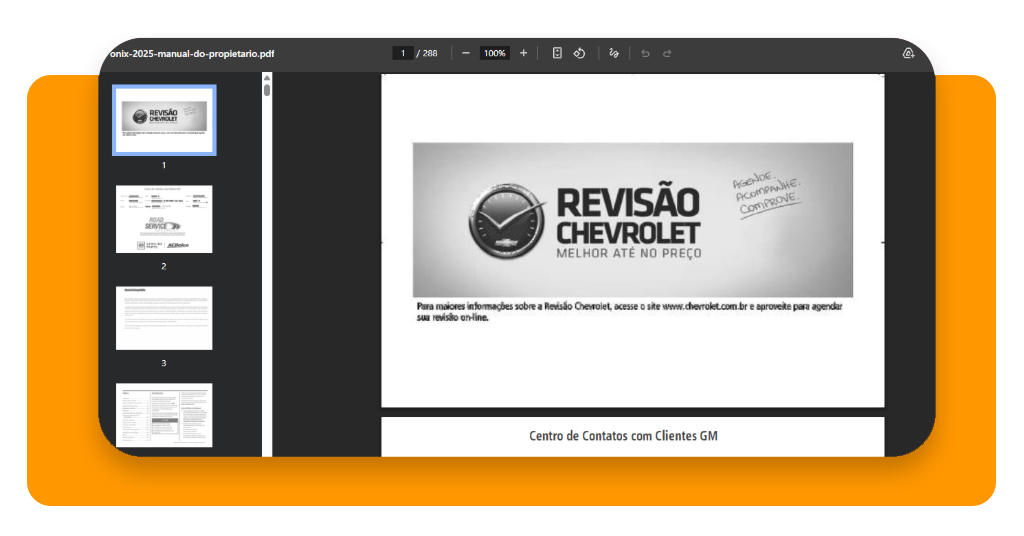Image resolution: width=1024 pixels, height=536 pixels.
Task: Click the save to Drive icon
Action: point(908,54)
